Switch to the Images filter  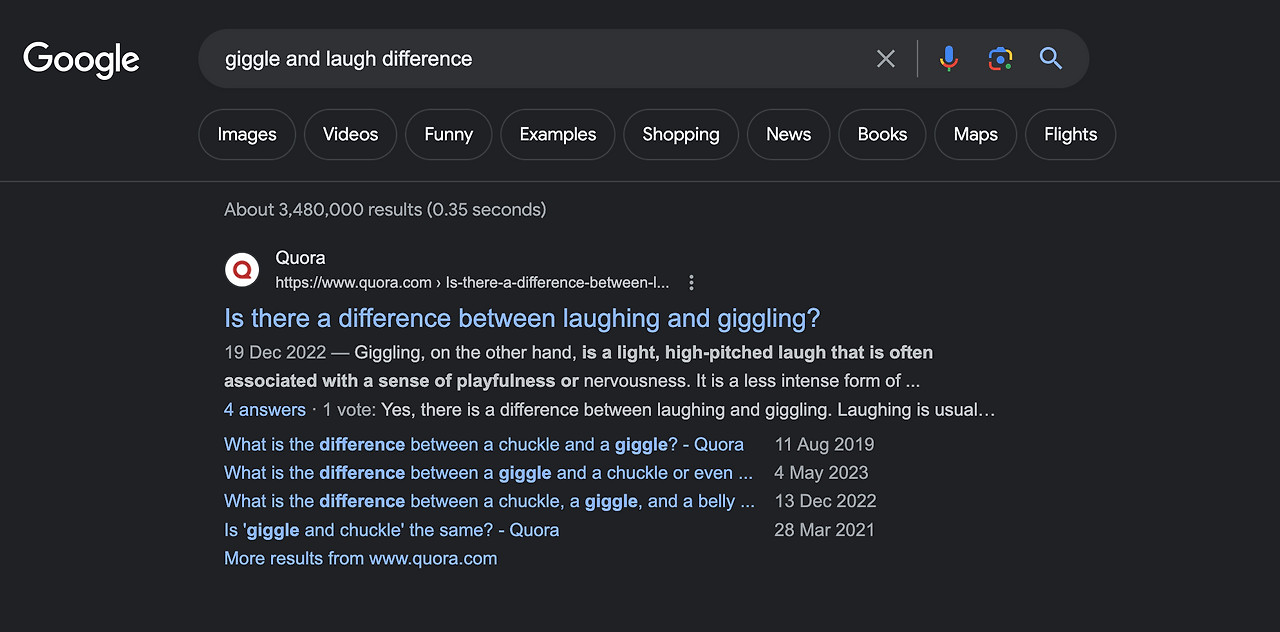[247, 134]
